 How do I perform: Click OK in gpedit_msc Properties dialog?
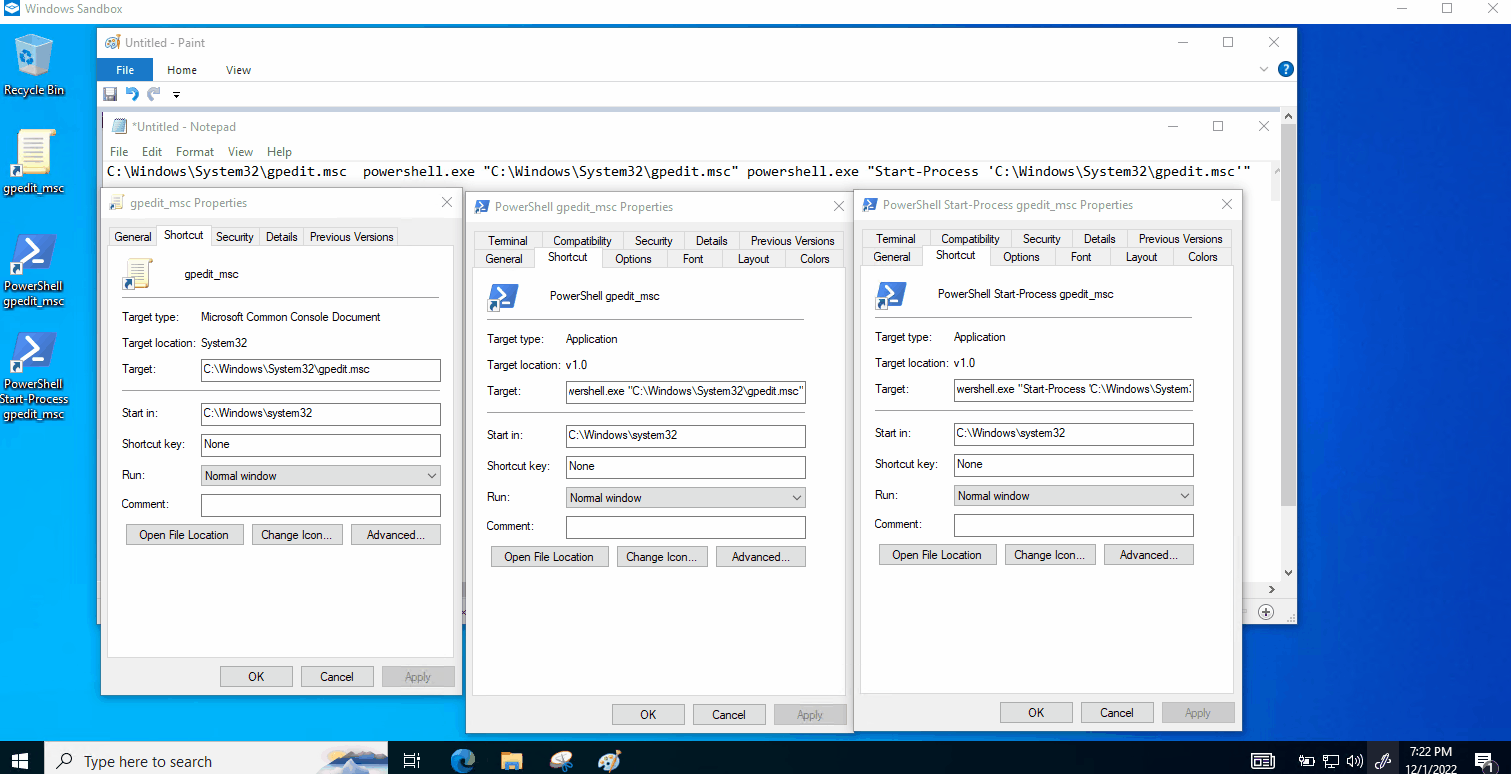pos(256,677)
